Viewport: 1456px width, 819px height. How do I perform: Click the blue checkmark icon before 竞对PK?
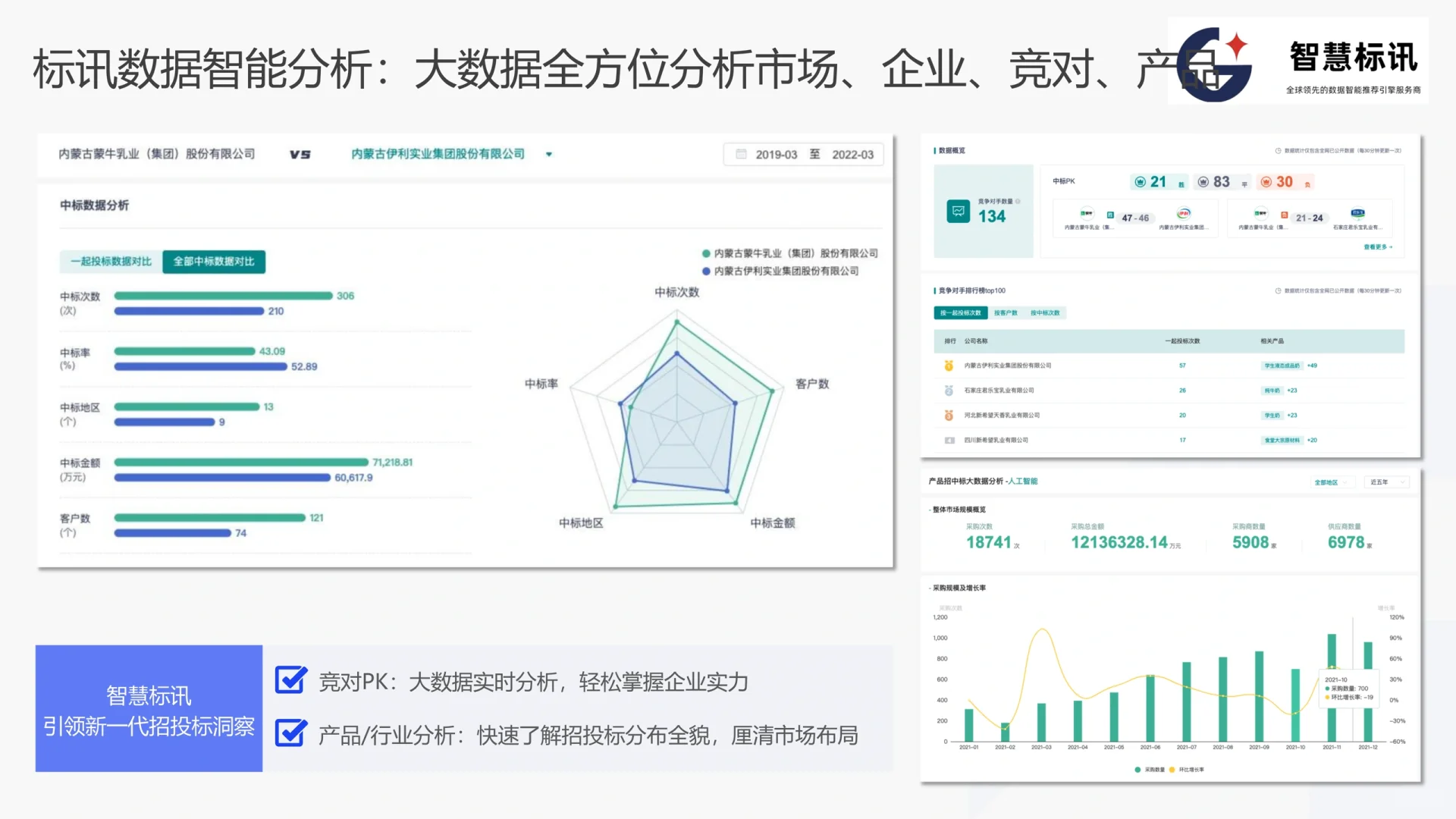(x=290, y=681)
